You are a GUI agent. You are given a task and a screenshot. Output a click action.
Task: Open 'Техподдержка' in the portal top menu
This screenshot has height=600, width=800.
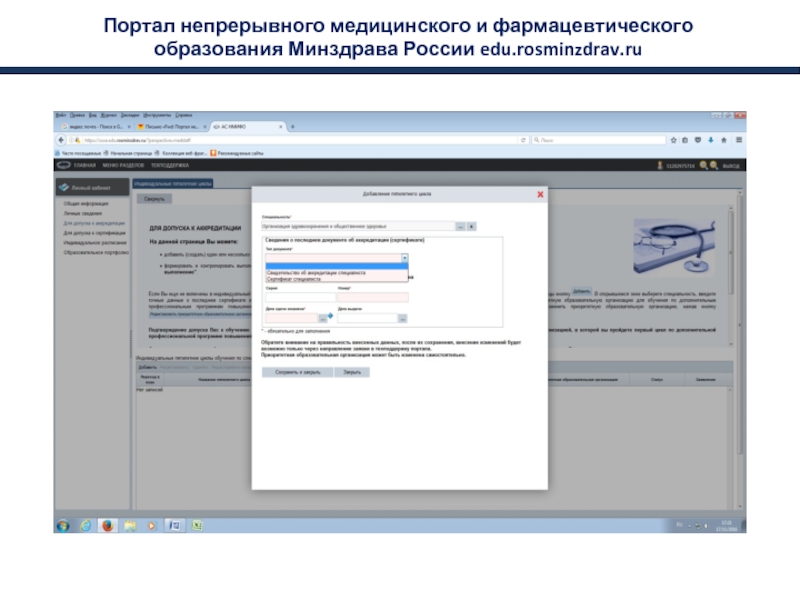coord(168,165)
